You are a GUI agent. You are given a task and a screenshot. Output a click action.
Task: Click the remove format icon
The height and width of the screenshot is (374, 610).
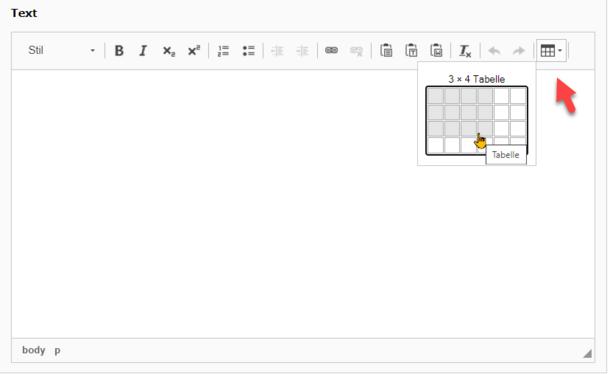click(465, 51)
